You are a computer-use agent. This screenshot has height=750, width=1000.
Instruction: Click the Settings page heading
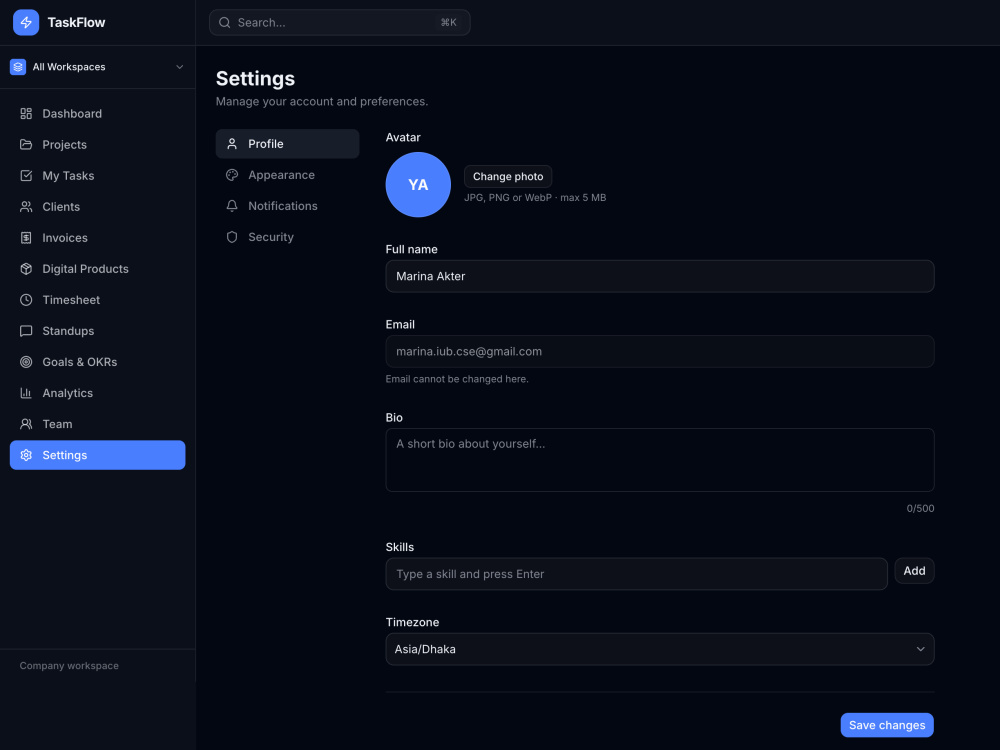coord(255,78)
